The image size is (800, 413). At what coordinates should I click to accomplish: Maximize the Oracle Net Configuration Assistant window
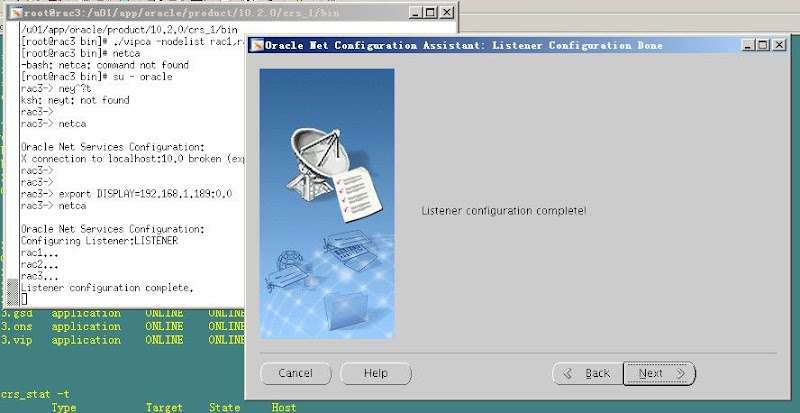click(x=763, y=45)
